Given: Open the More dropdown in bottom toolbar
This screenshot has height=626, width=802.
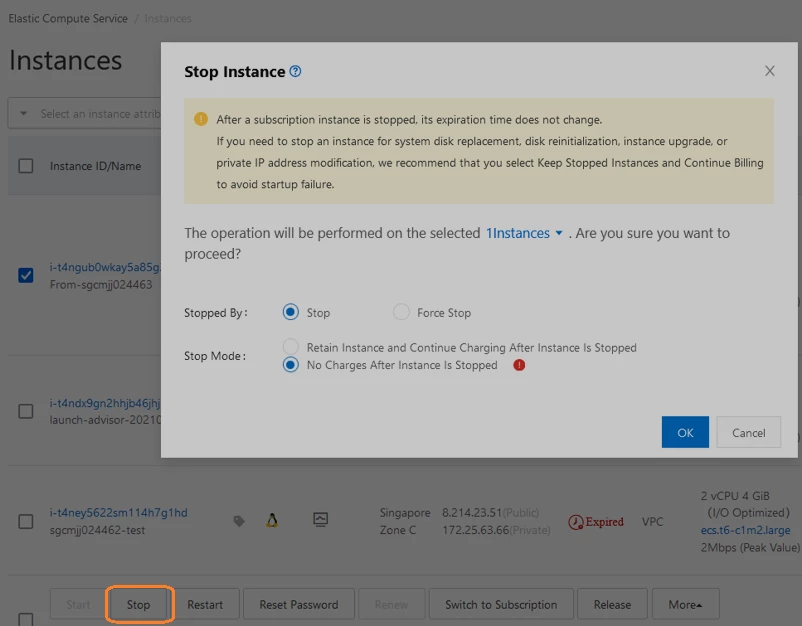Looking at the screenshot, I should pyautogui.click(x=685, y=605).
